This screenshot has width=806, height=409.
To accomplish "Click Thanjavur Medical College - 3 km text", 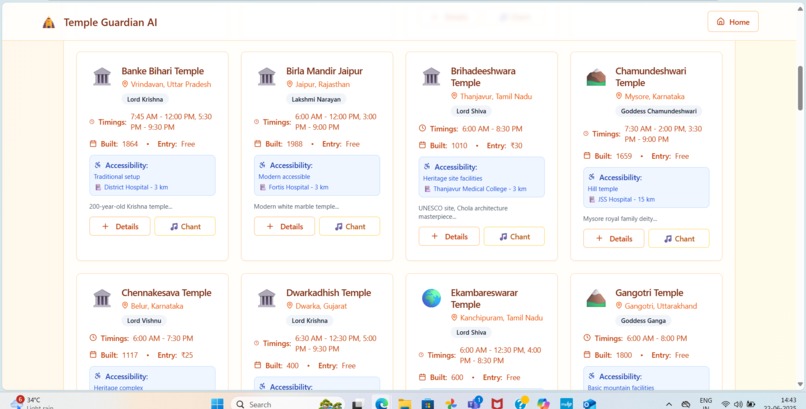I will pos(480,189).
